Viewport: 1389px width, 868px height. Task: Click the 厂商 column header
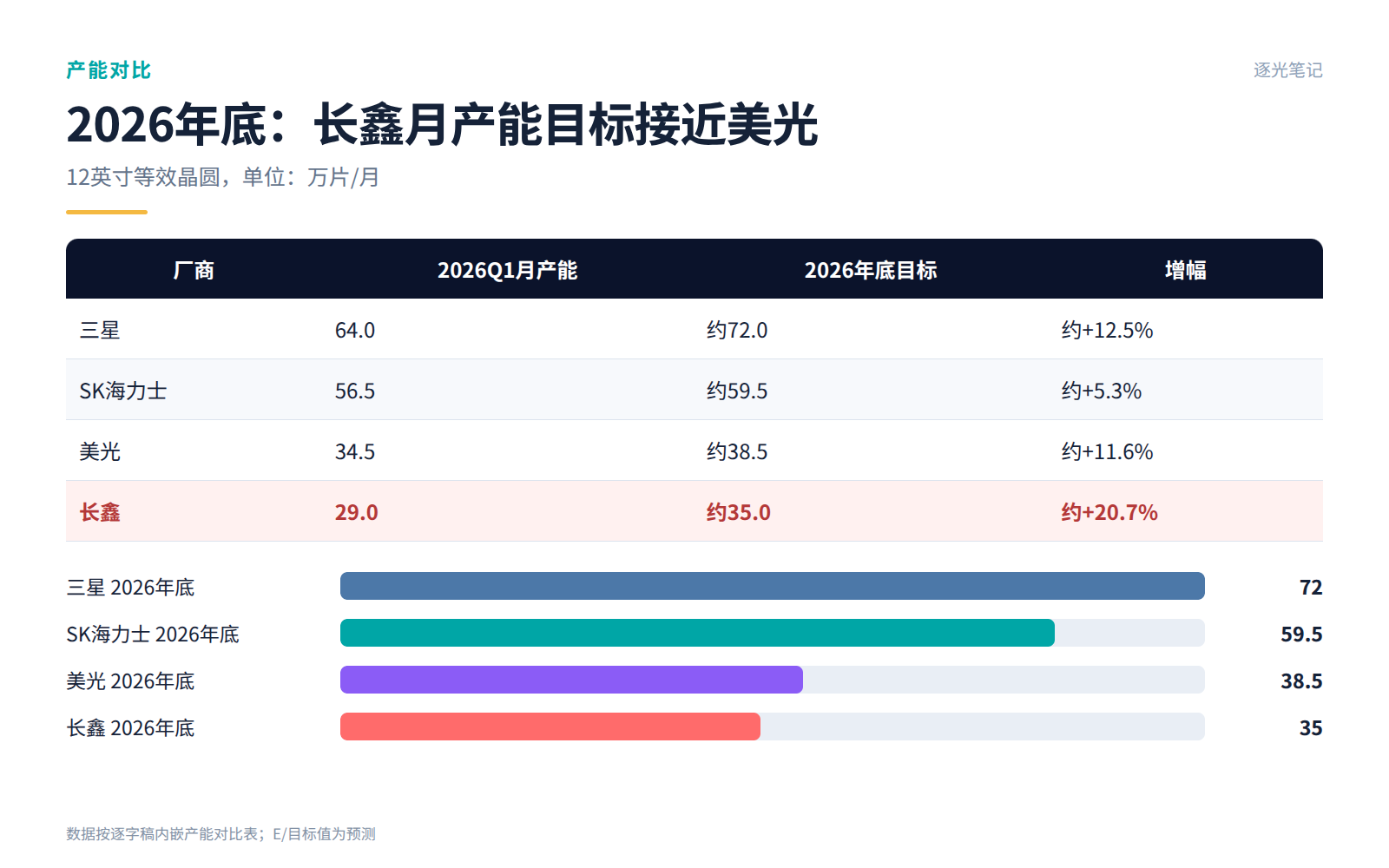click(194, 270)
